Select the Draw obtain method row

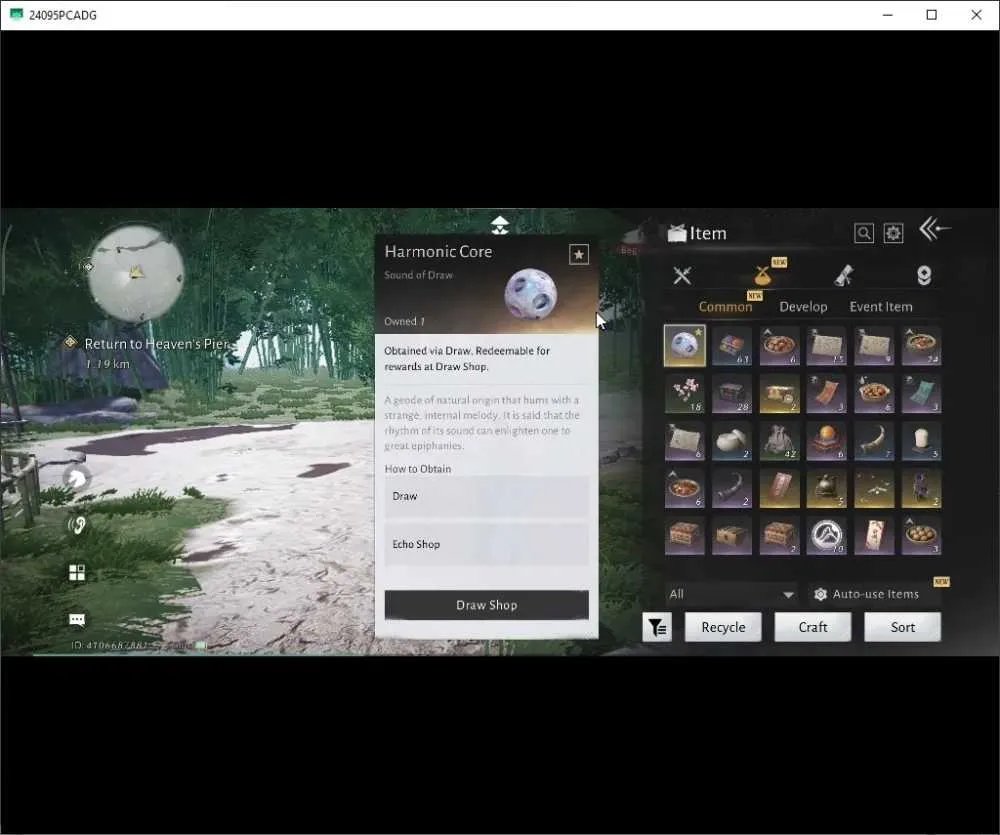tap(487, 496)
